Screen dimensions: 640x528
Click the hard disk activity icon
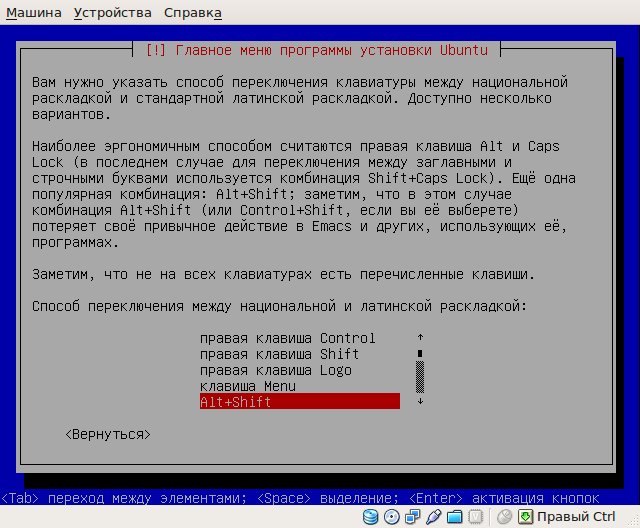pyautogui.click(x=370, y=517)
